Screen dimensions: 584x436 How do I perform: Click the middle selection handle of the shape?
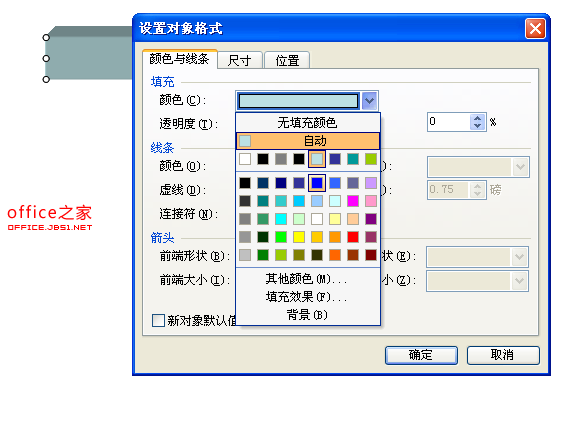[46, 58]
